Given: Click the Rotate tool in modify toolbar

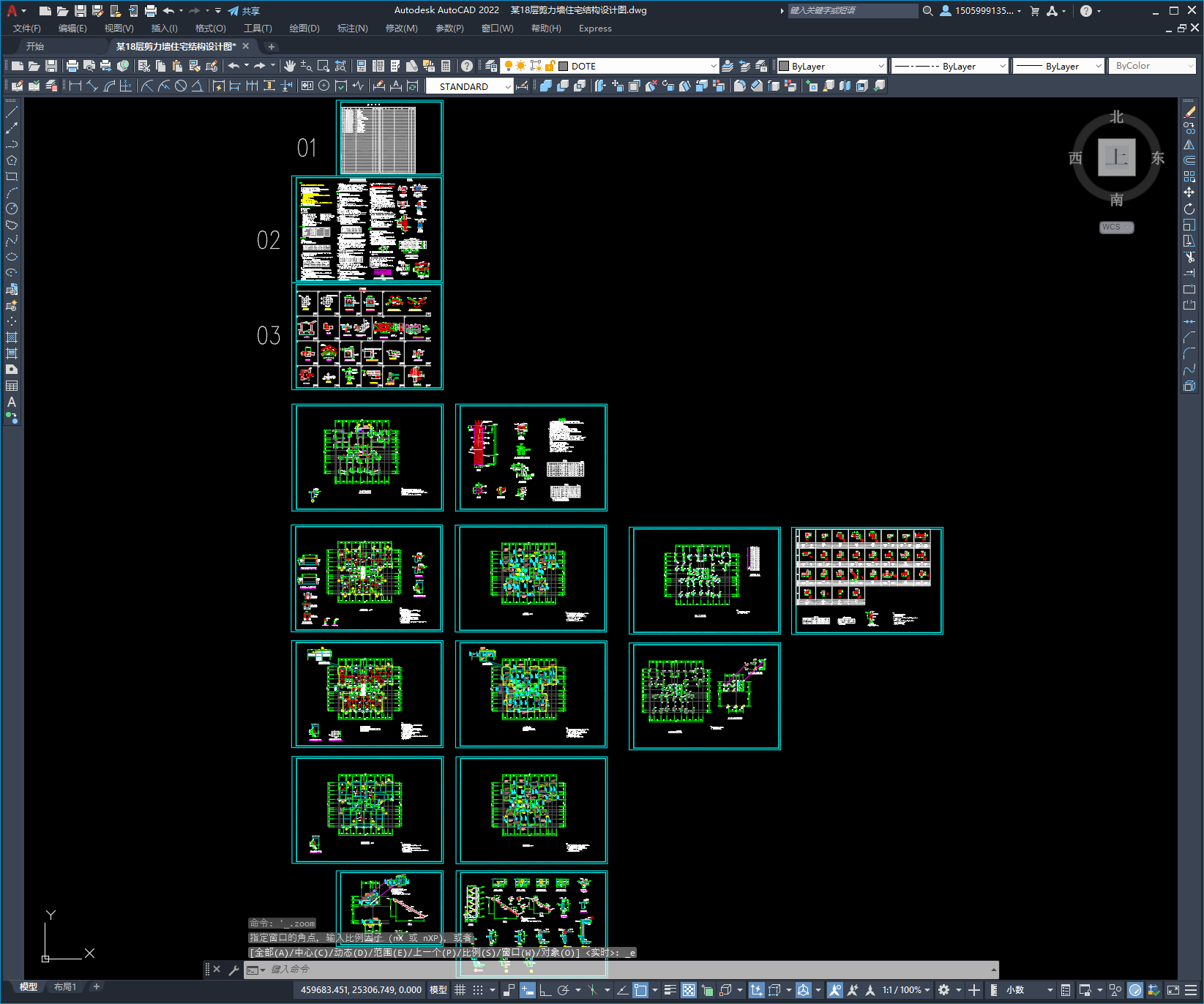Looking at the screenshot, I should (x=1189, y=209).
